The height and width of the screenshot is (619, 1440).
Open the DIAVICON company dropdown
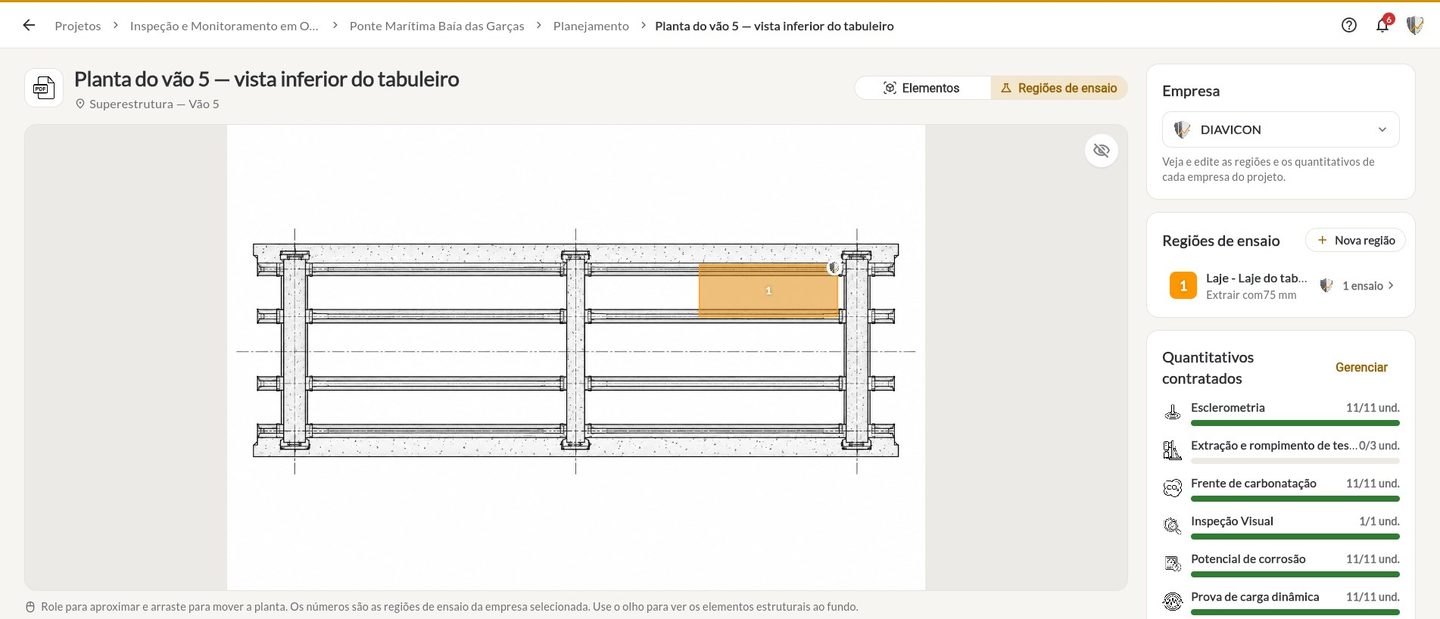point(1281,130)
